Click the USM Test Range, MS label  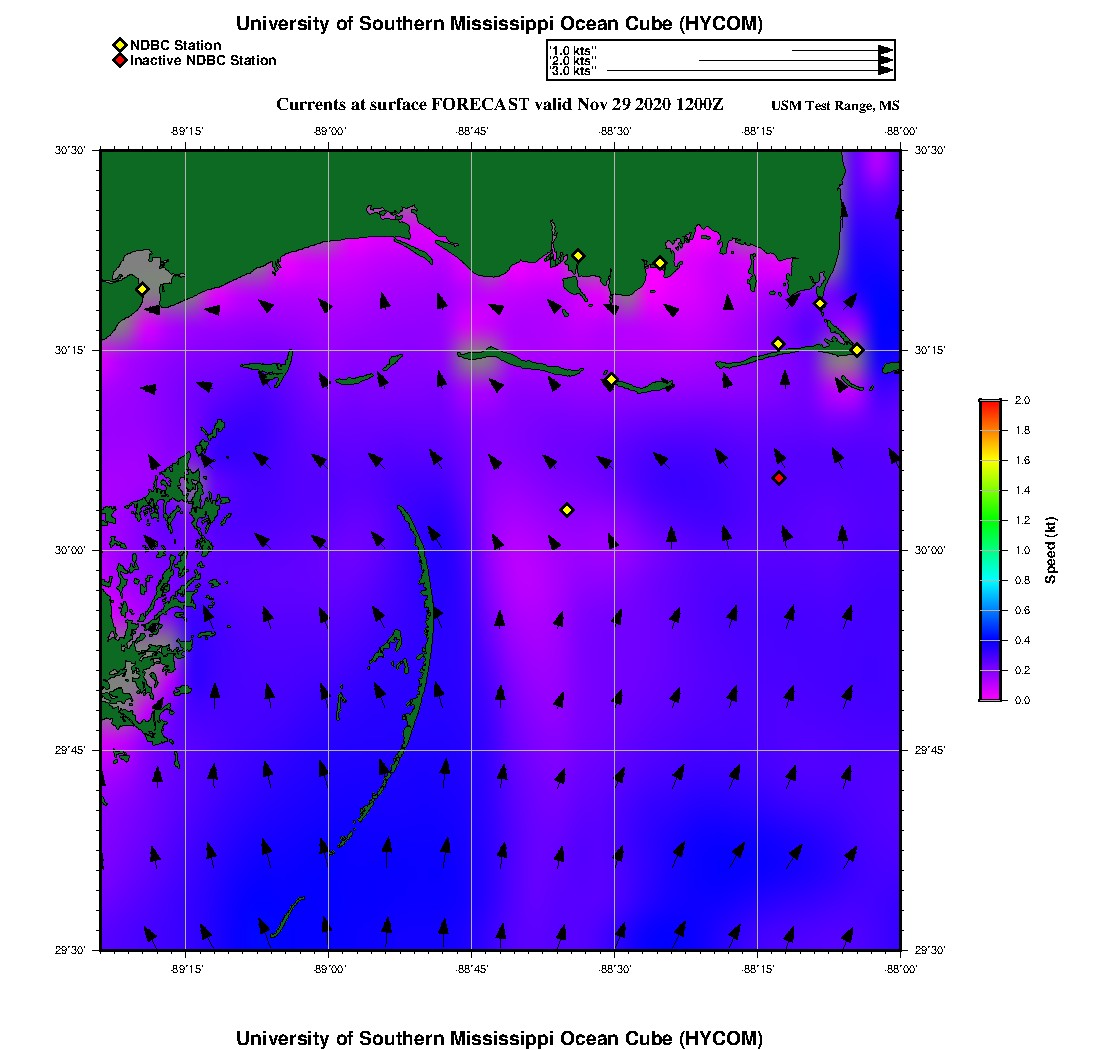pos(835,106)
